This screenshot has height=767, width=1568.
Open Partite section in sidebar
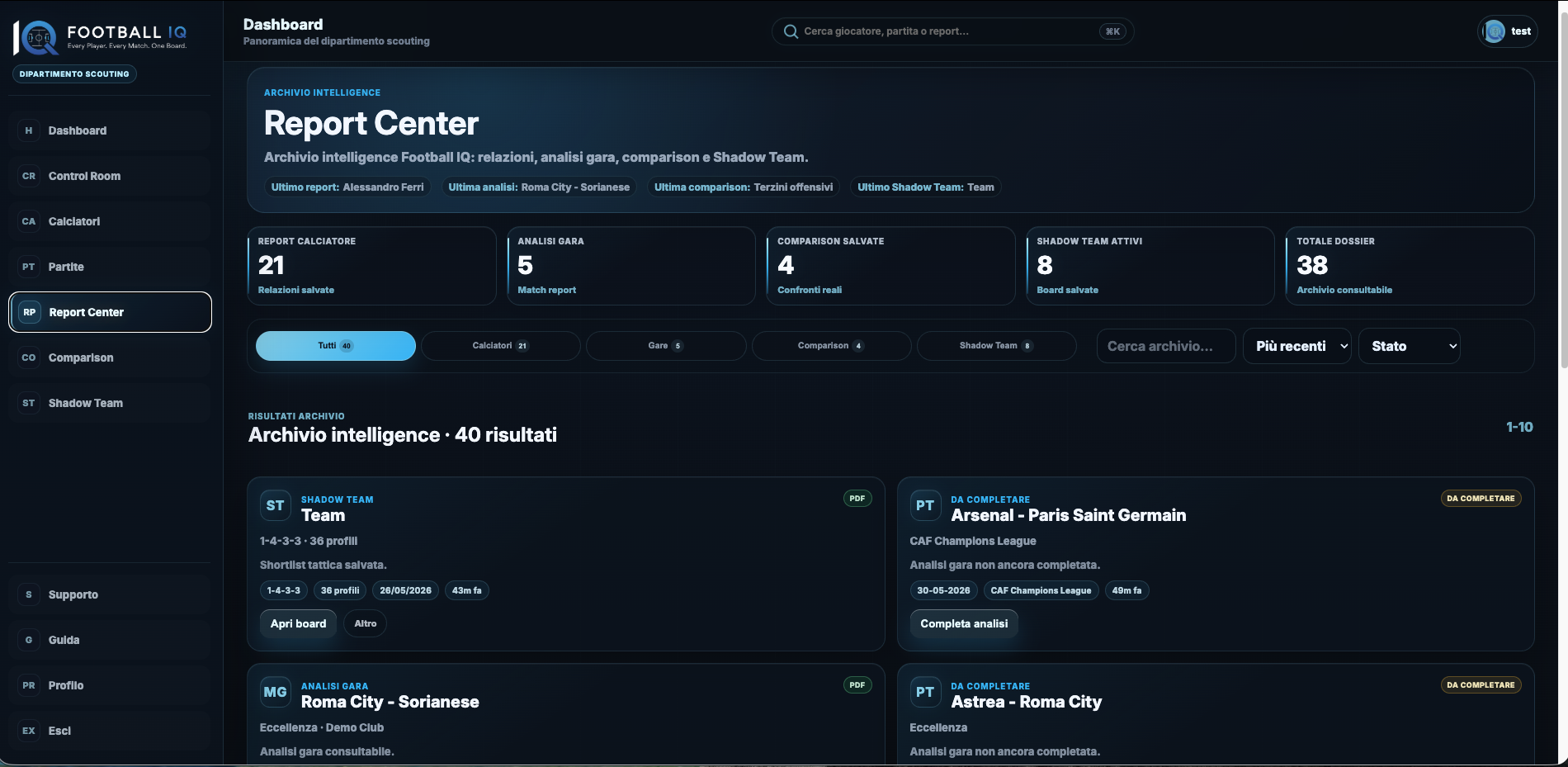click(x=110, y=267)
